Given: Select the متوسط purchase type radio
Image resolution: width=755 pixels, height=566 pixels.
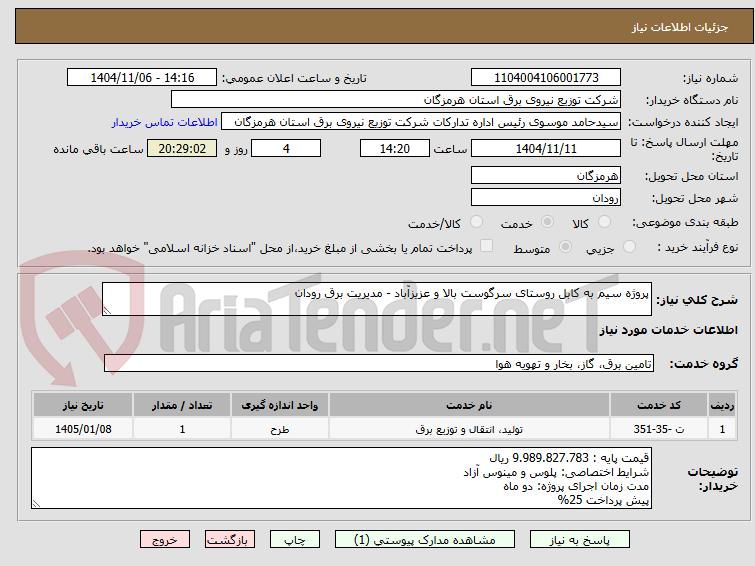Looking at the screenshot, I should pyautogui.click(x=565, y=247).
